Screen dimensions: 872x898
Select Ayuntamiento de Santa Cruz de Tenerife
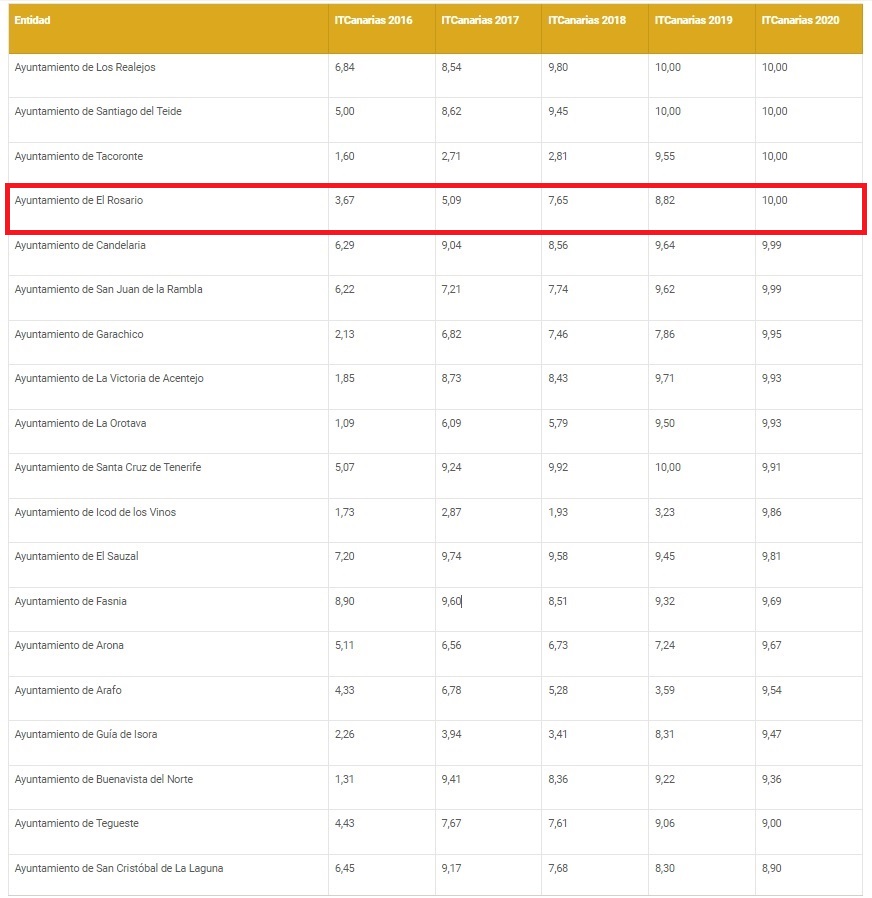pyautogui.click(x=108, y=467)
